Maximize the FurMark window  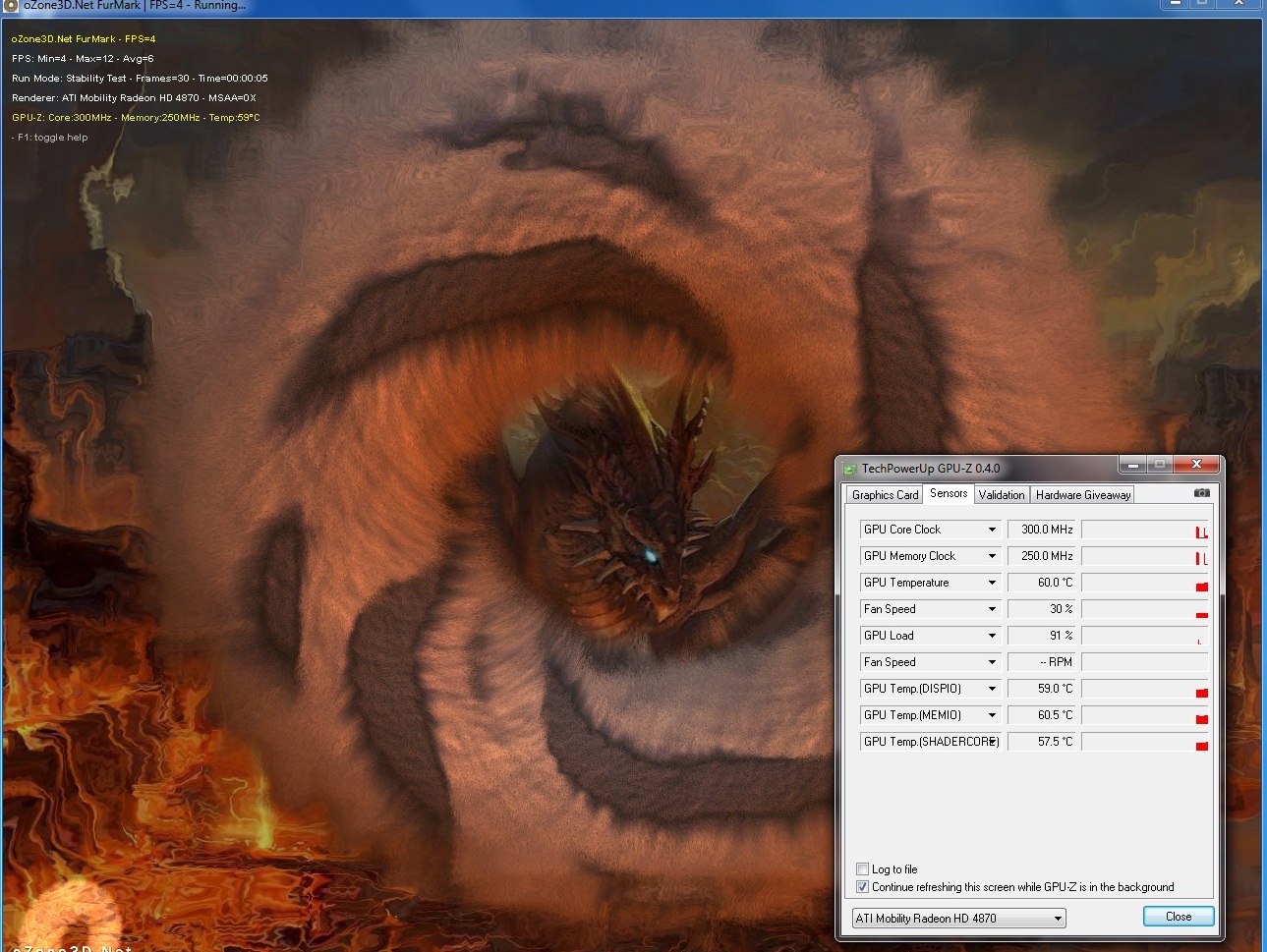pyautogui.click(x=1202, y=3)
